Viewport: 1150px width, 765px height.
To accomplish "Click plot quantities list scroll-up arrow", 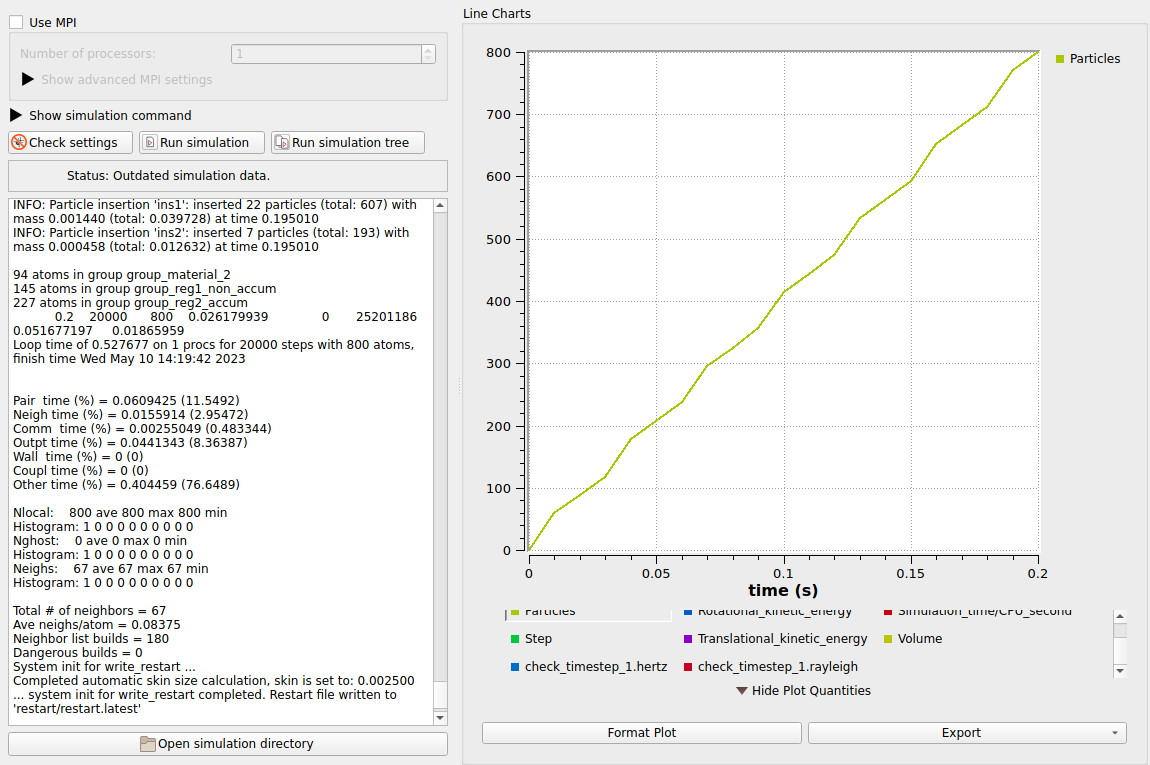I will (1120, 616).
